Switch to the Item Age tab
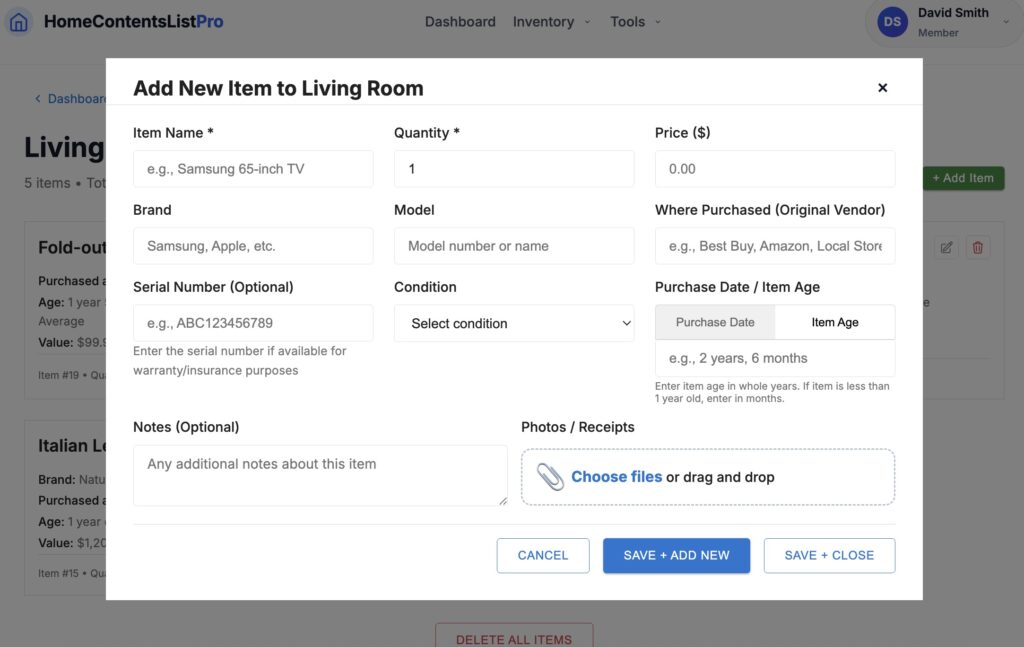This screenshot has height=647, width=1024. point(836,322)
